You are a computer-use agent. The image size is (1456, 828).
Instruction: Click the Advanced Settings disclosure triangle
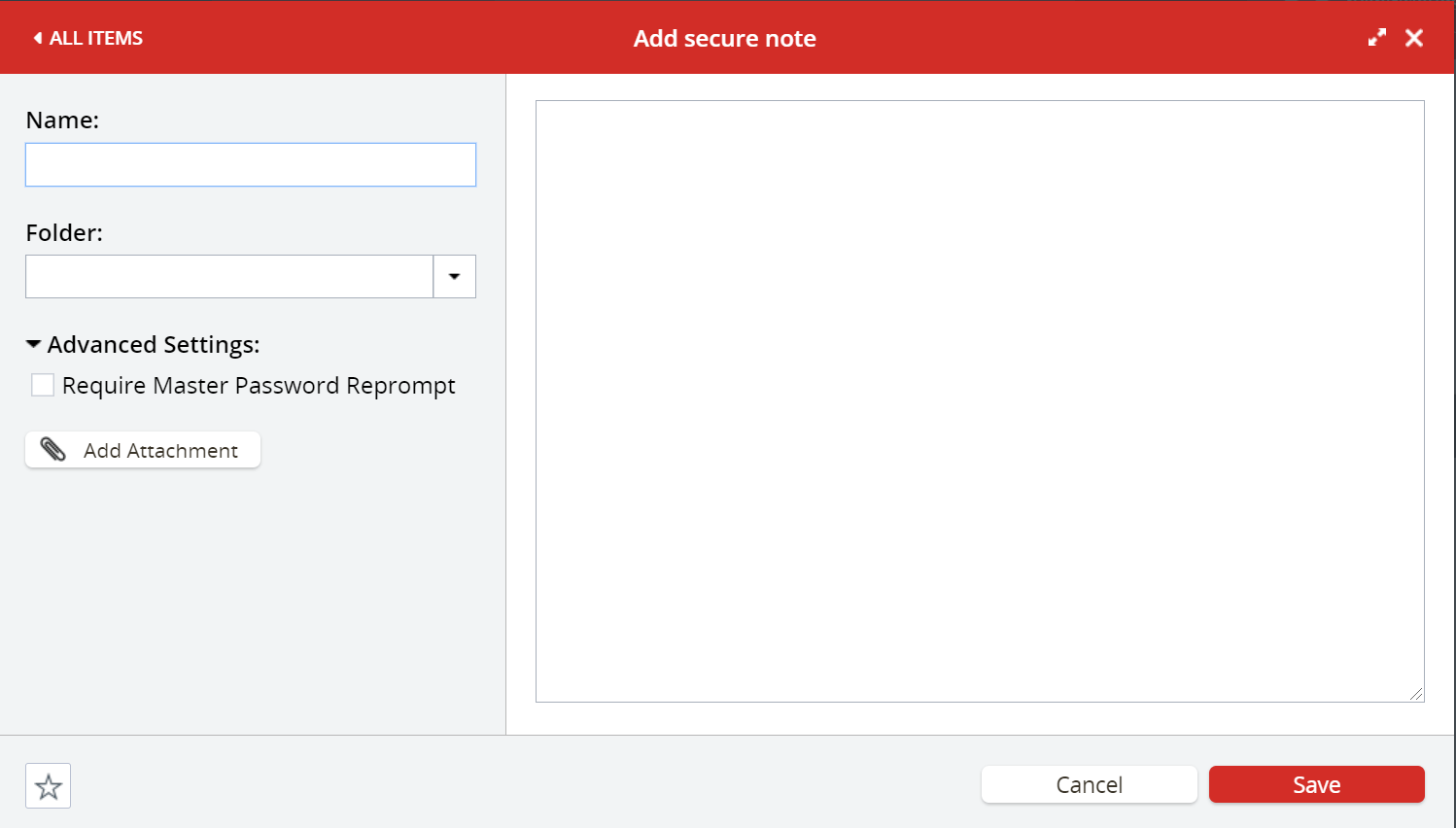(32, 343)
